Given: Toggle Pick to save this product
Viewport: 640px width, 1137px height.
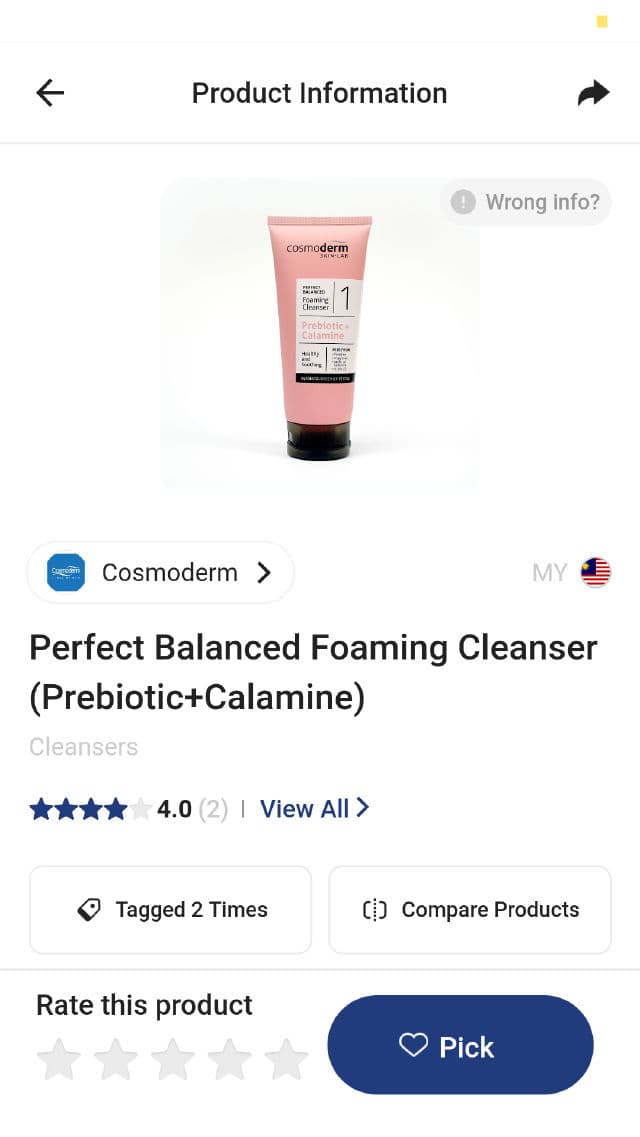Looking at the screenshot, I should coord(460,1045).
